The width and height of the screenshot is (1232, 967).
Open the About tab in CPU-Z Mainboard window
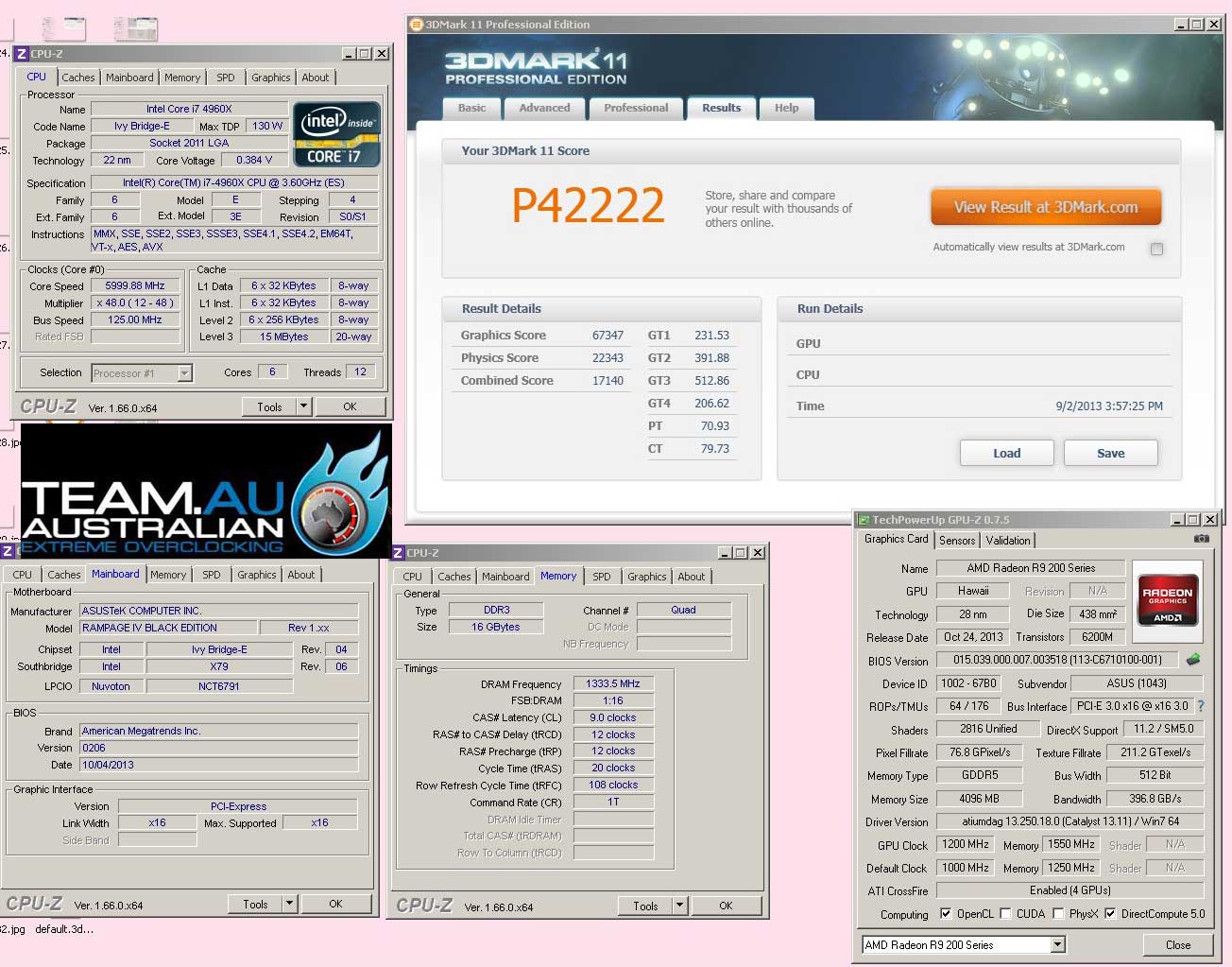(301, 575)
